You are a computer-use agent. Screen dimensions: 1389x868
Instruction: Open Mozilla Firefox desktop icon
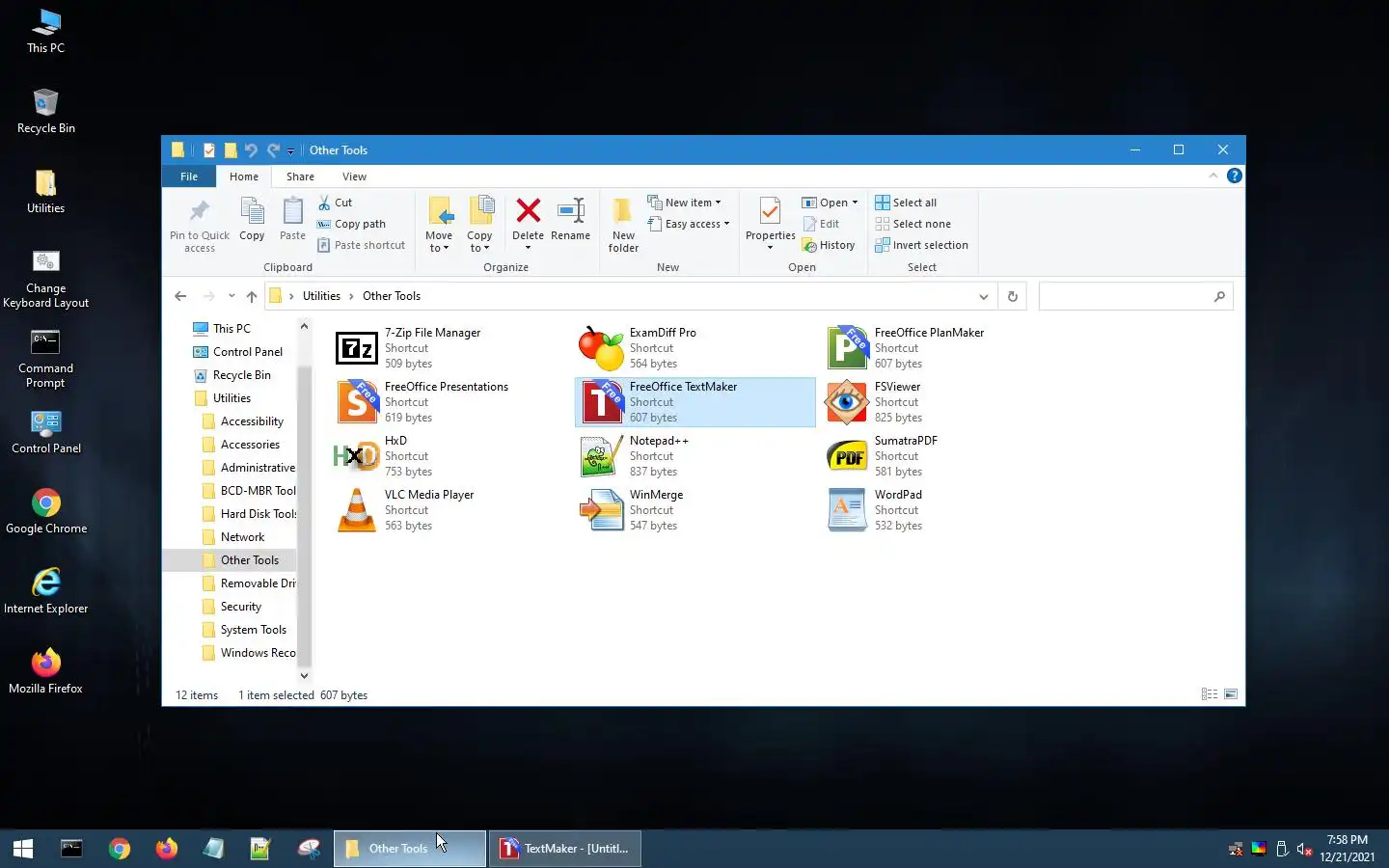pyautogui.click(x=46, y=671)
